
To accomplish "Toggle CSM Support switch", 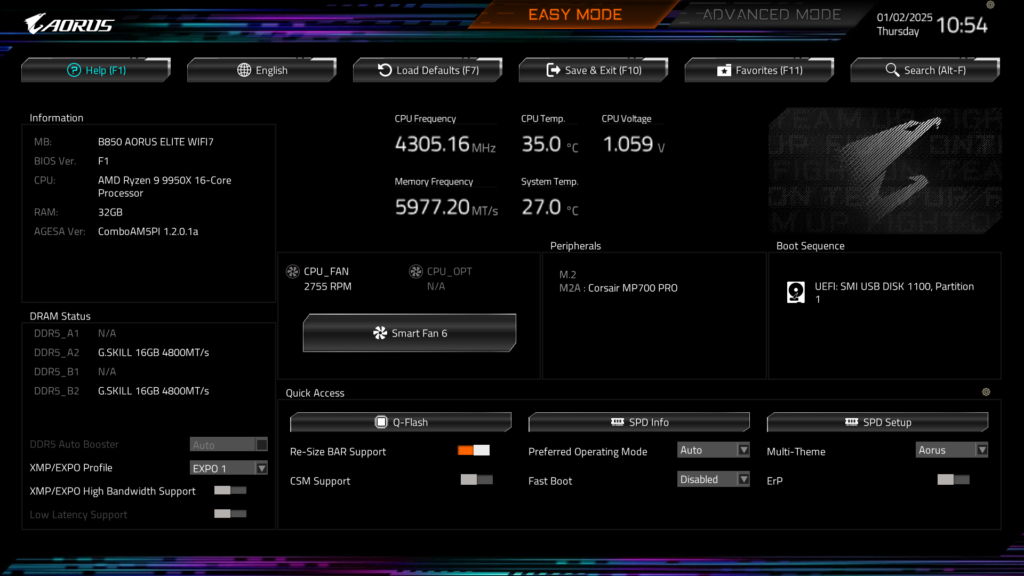I will coord(477,480).
